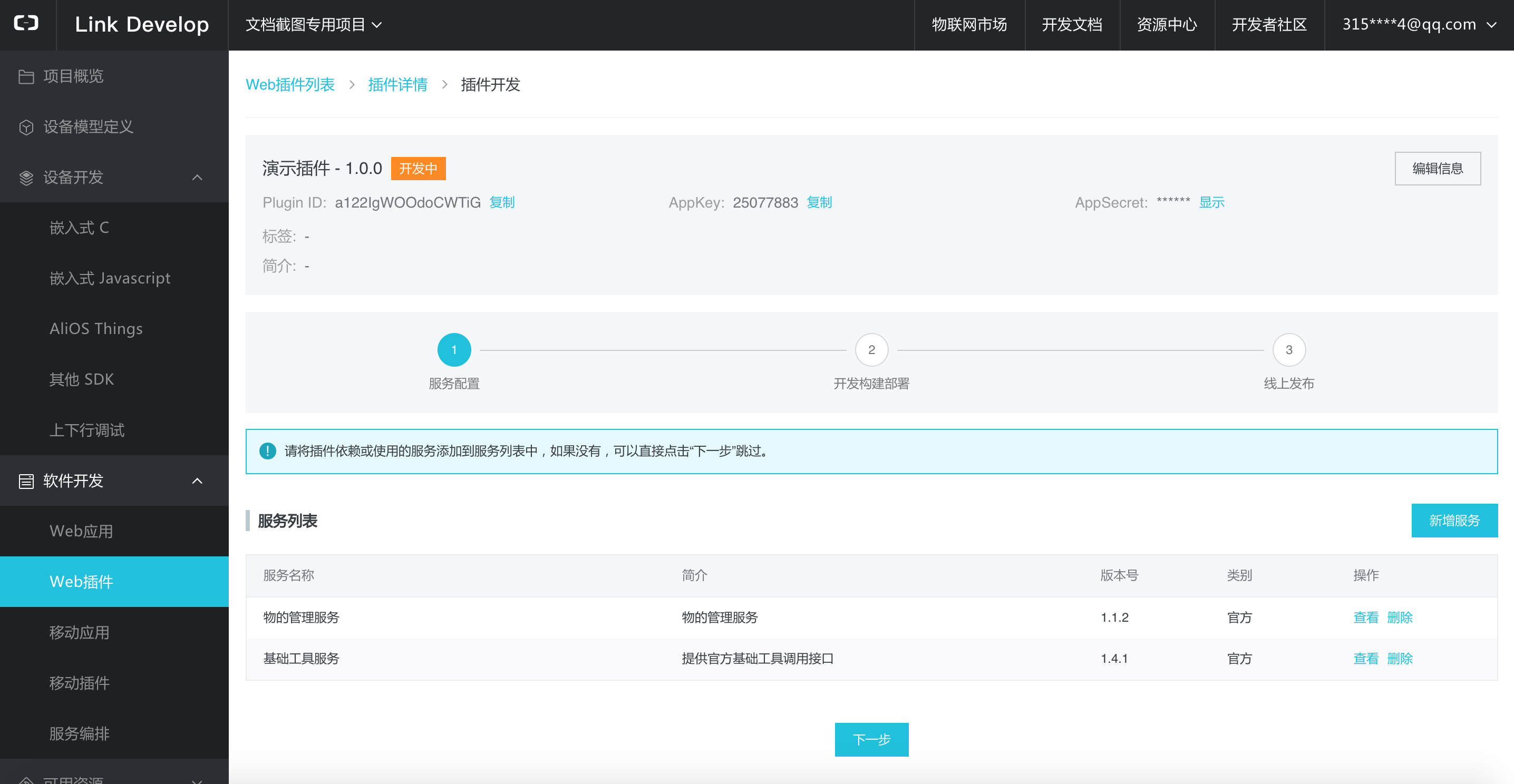
Task: Click the 插件详情 breadcrumb link
Action: [x=398, y=85]
